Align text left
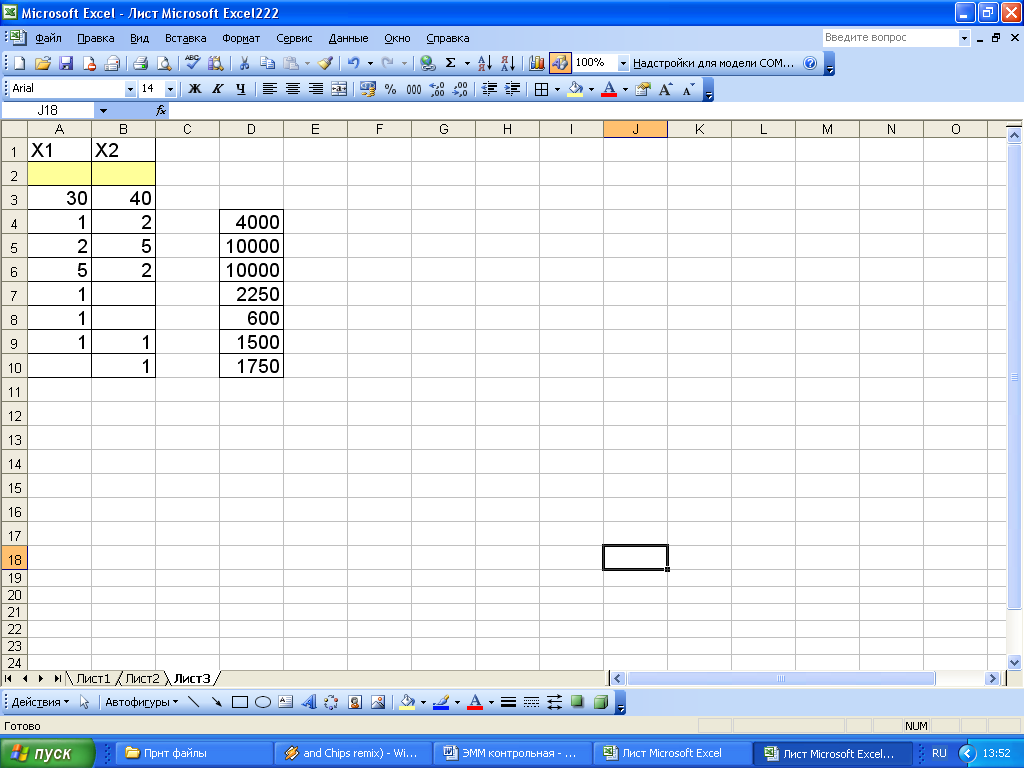The width and height of the screenshot is (1024, 768). (269, 89)
